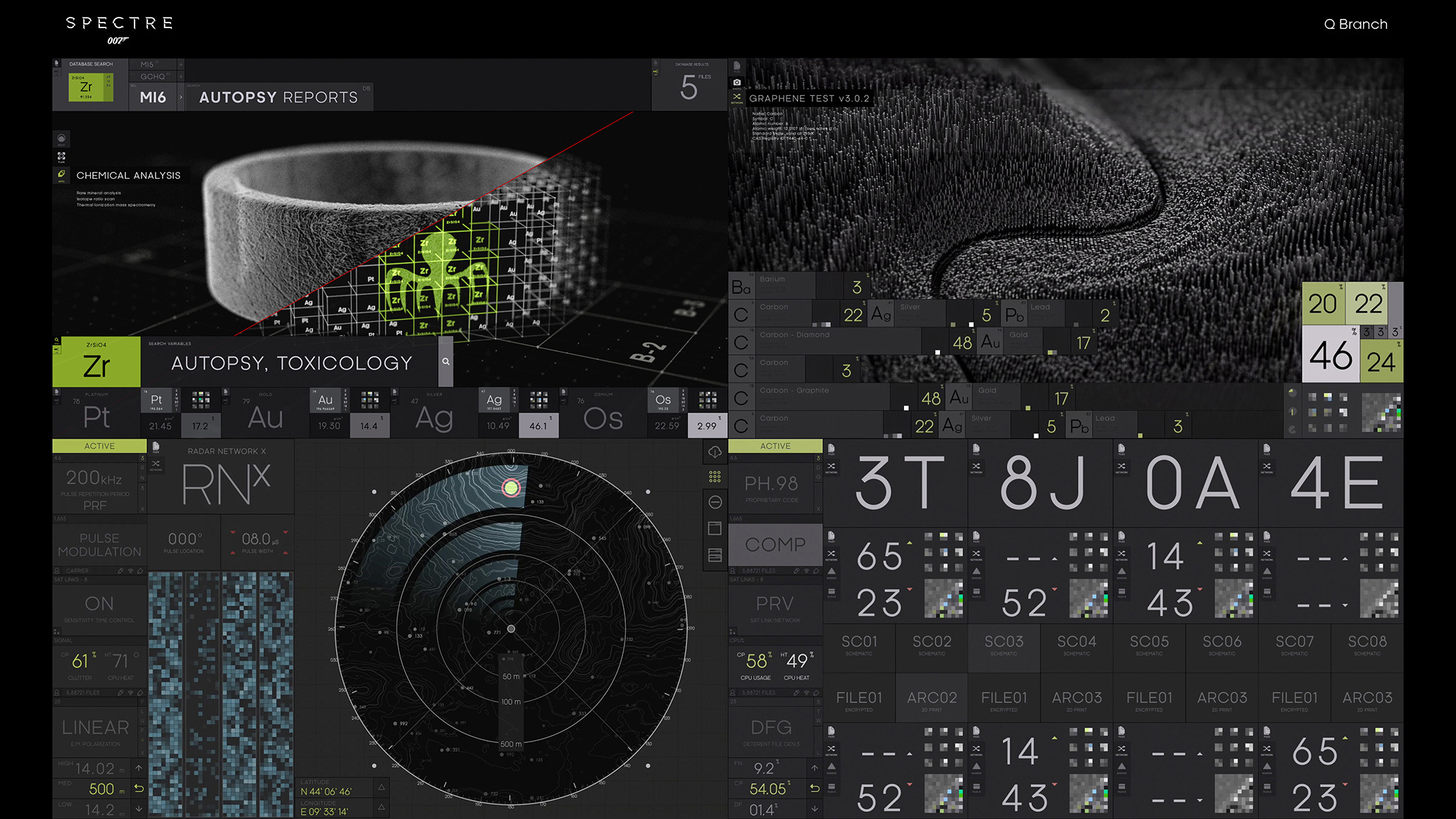This screenshot has height=819, width=1456.
Task: Click the PLAN icon below the ROOT control
Action: pyautogui.click(x=61, y=156)
